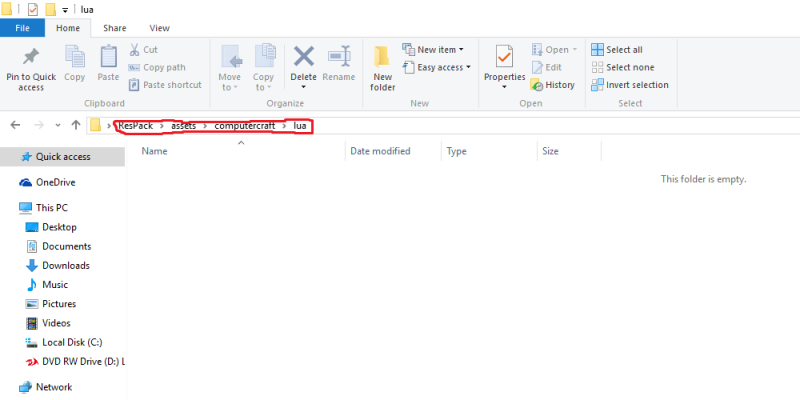Click Paste shortcut command
The height and width of the screenshot is (400, 800).
(x=165, y=85)
